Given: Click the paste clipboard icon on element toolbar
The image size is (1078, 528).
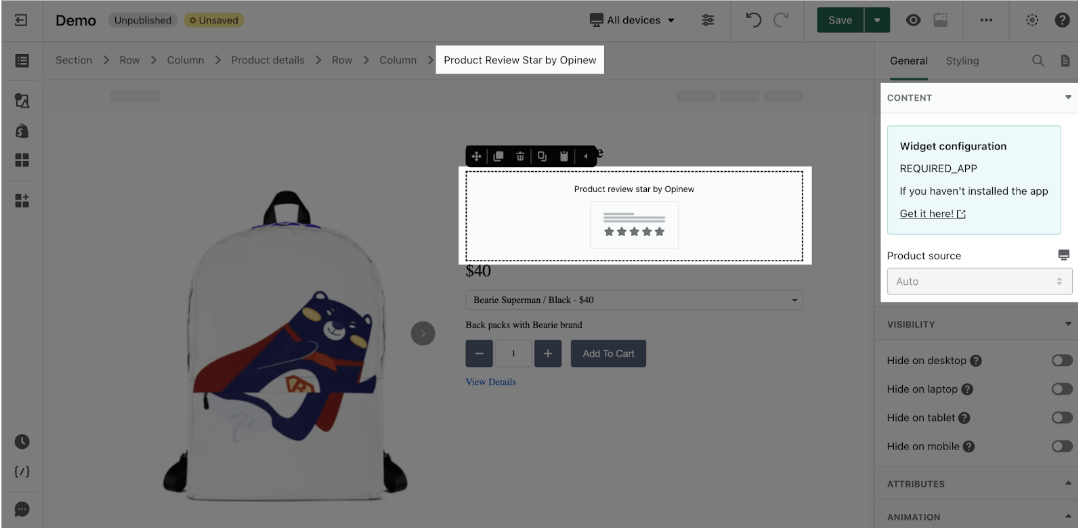Looking at the screenshot, I should (564, 156).
